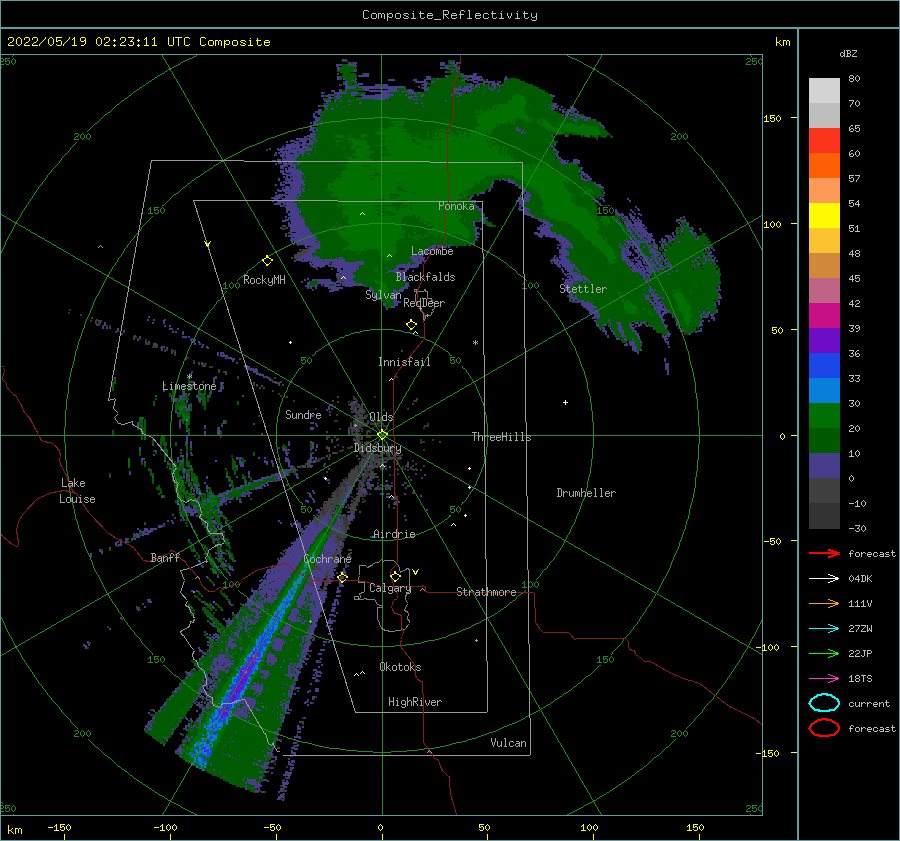The width and height of the screenshot is (900, 841).
Task: Click the Limestone label
Action: click(189, 386)
